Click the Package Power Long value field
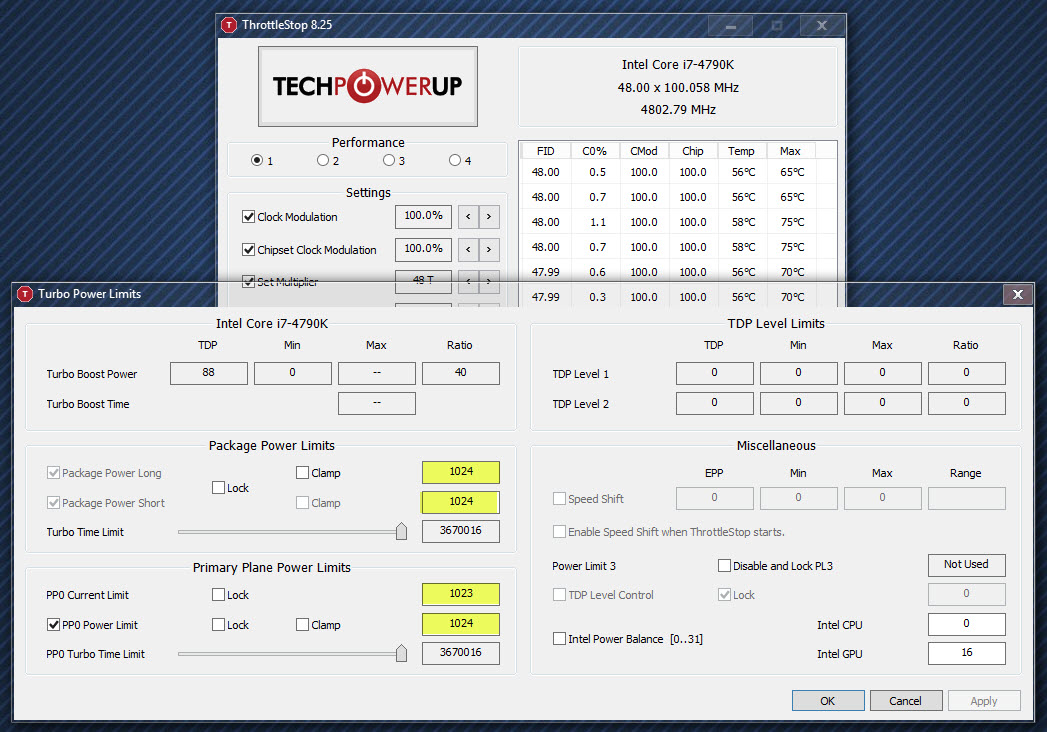This screenshot has width=1047, height=732. [x=461, y=472]
